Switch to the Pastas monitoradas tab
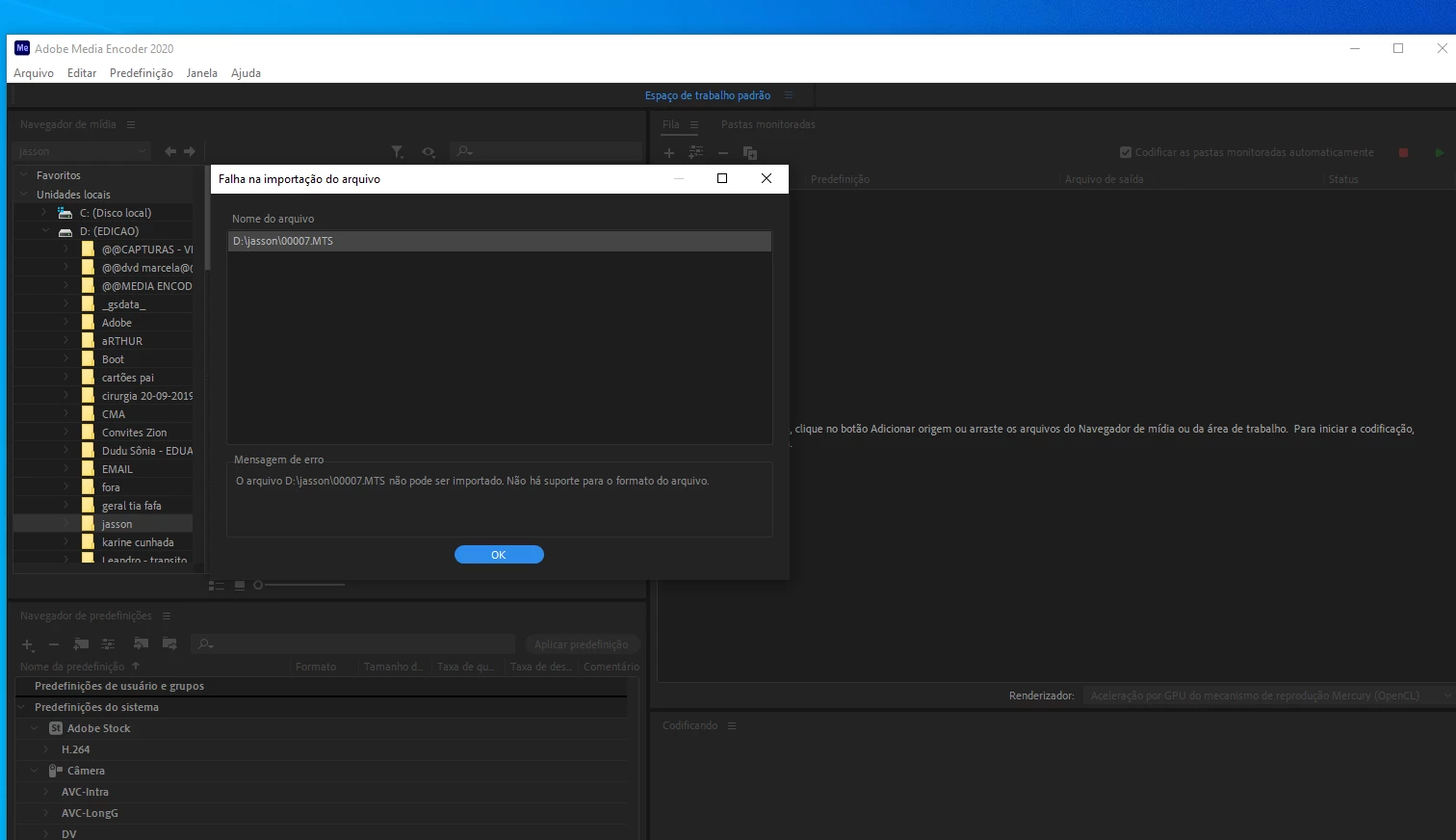 point(768,124)
